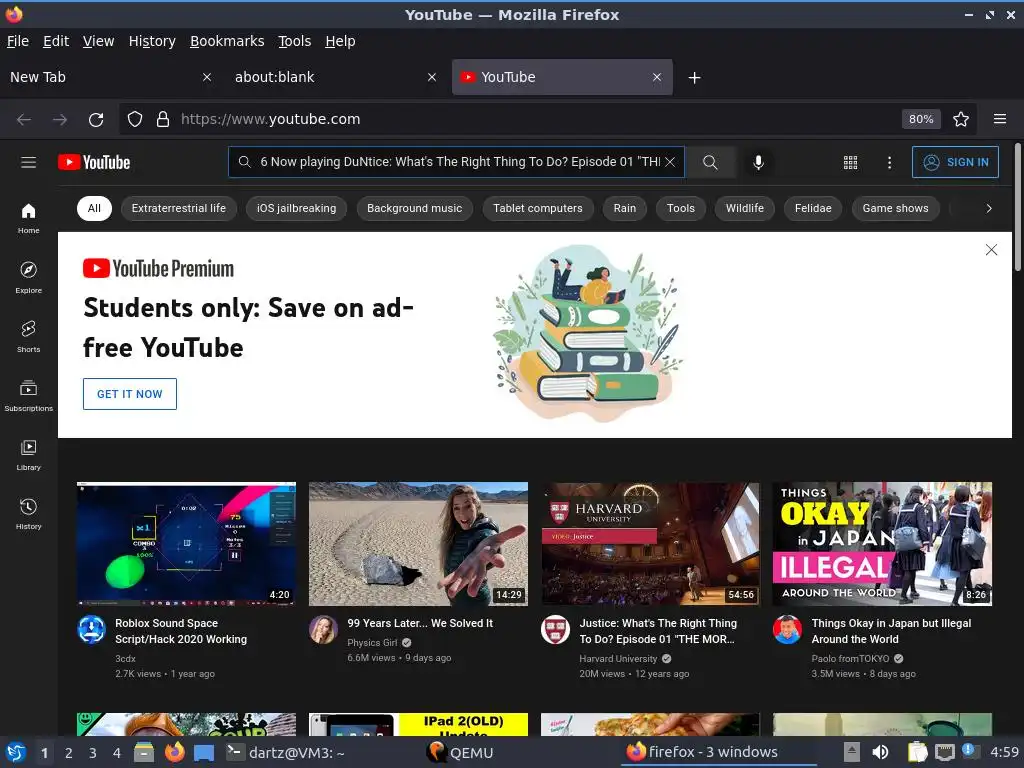This screenshot has width=1024, height=768.
Task: Open dartz@VM3 terminal from taskbar
Action: pyautogui.click(x=285, y=753)
